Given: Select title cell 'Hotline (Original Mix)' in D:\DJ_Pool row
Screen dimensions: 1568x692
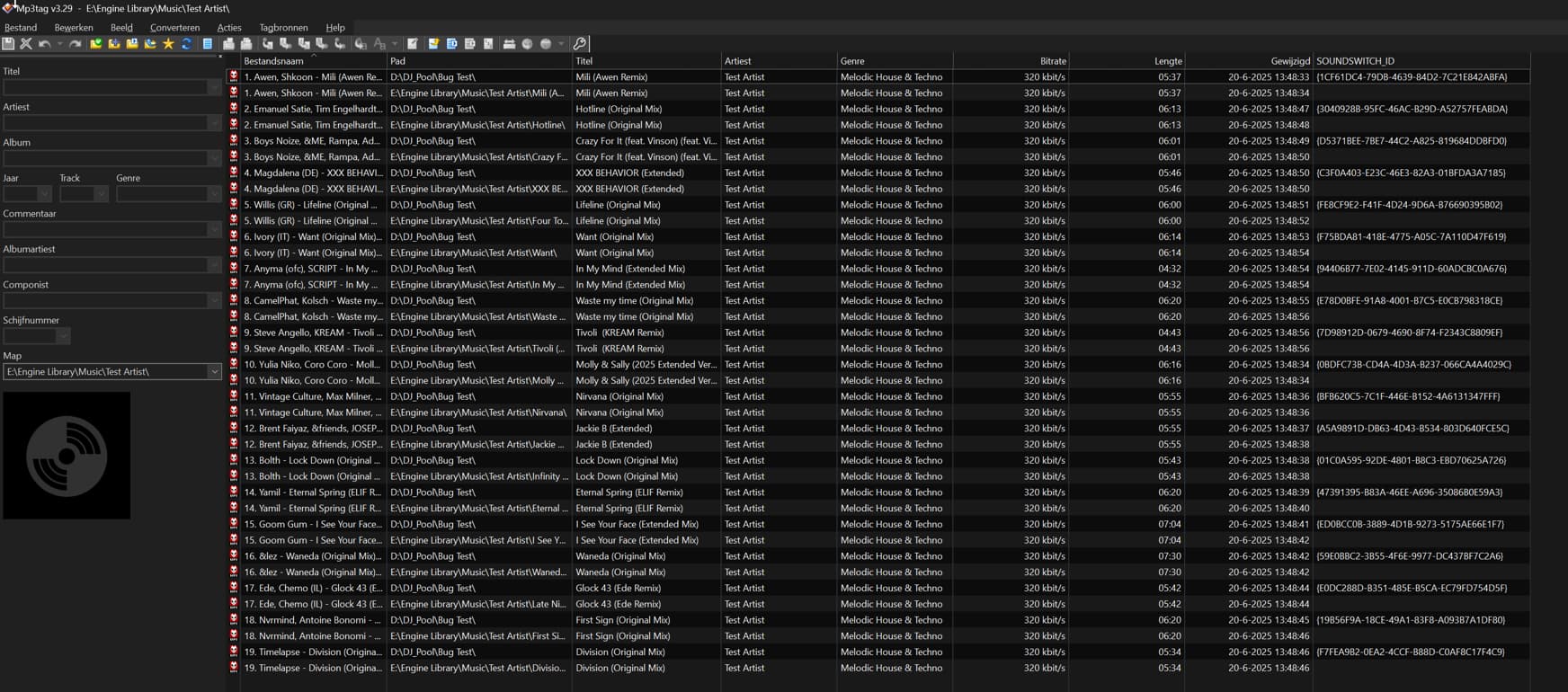Looking at the screenshot, I should click(619, 109).
